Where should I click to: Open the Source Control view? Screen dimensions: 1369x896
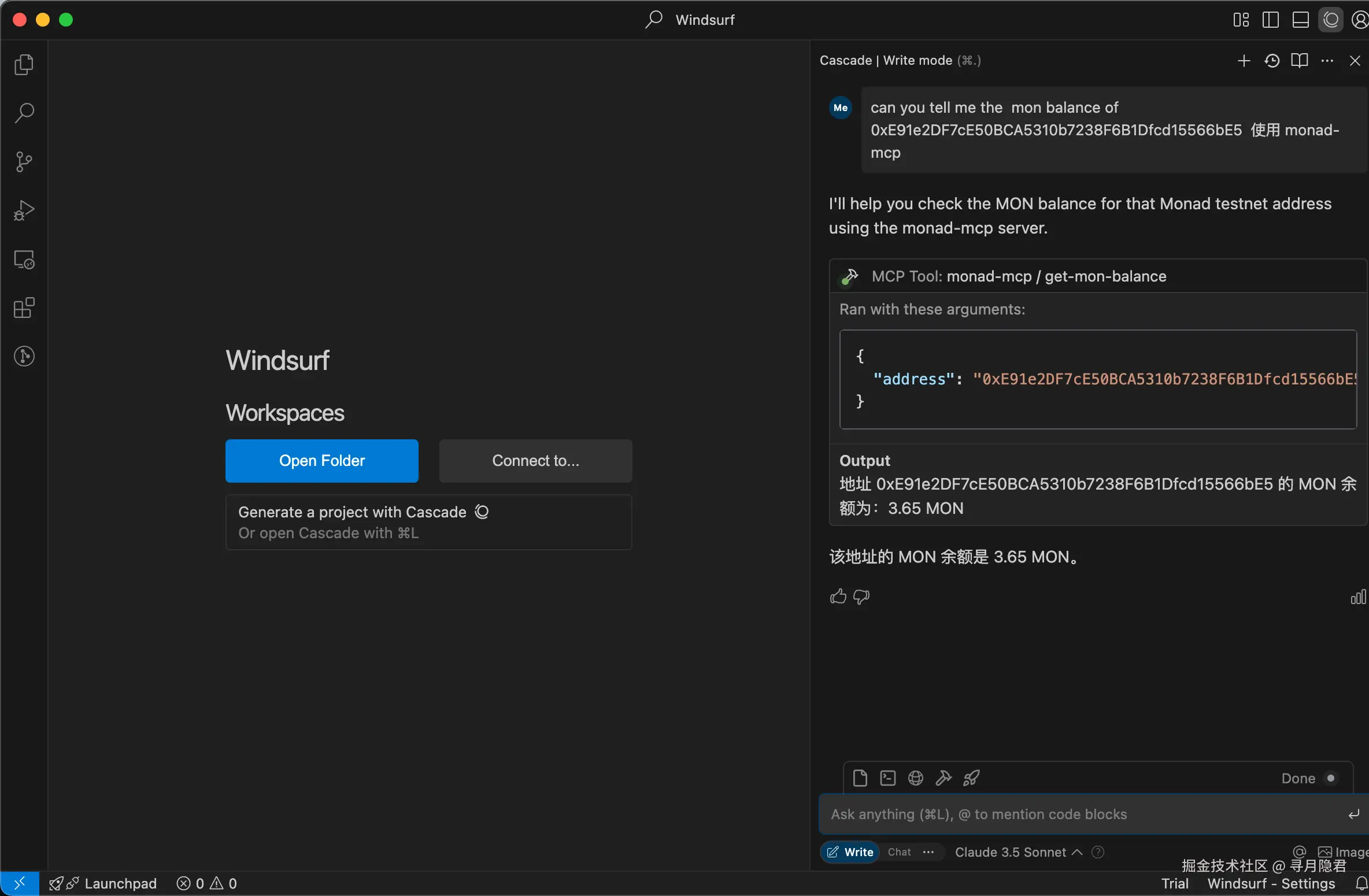24,162
